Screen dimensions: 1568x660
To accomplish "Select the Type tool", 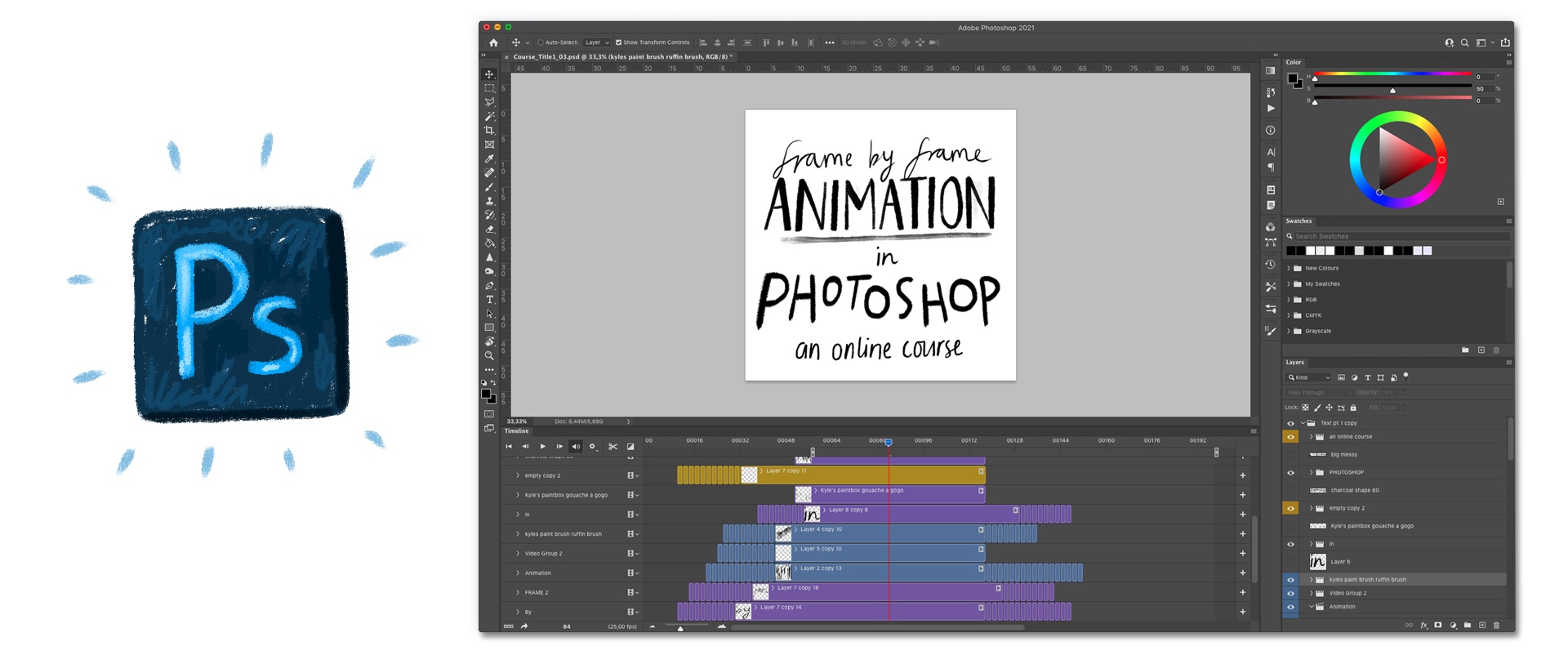I will click(x=489, y=300).
